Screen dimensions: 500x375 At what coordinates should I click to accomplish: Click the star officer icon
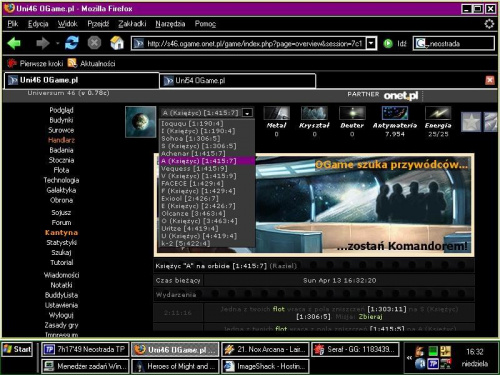(471, 122)
